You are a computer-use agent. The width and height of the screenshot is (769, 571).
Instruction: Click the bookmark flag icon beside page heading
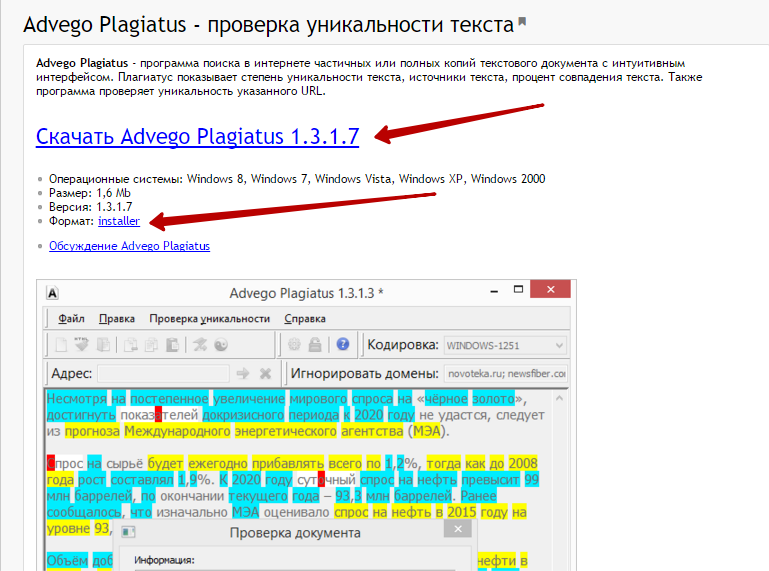pos(522,22)
